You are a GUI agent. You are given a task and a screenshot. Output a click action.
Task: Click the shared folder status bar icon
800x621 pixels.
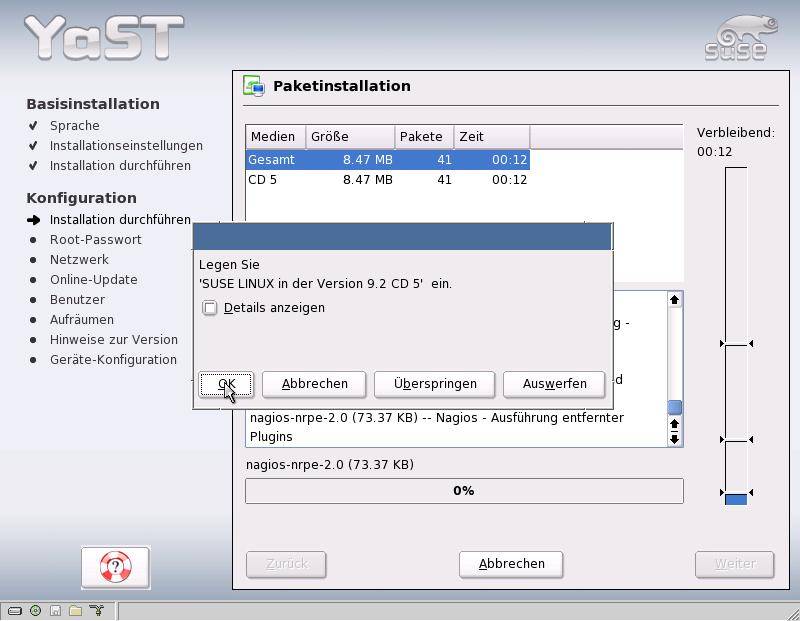point(76,610)
